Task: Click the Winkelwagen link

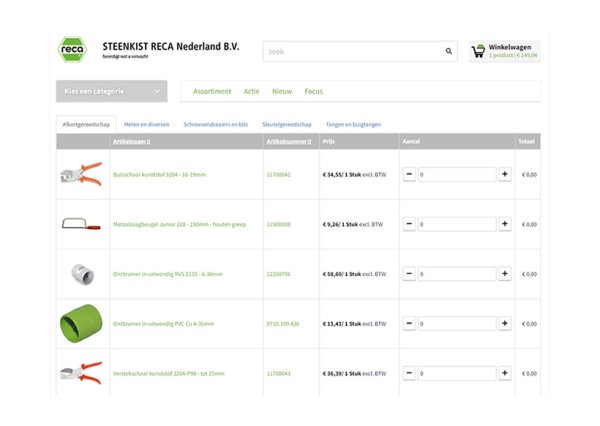Action: click(509, 47)
